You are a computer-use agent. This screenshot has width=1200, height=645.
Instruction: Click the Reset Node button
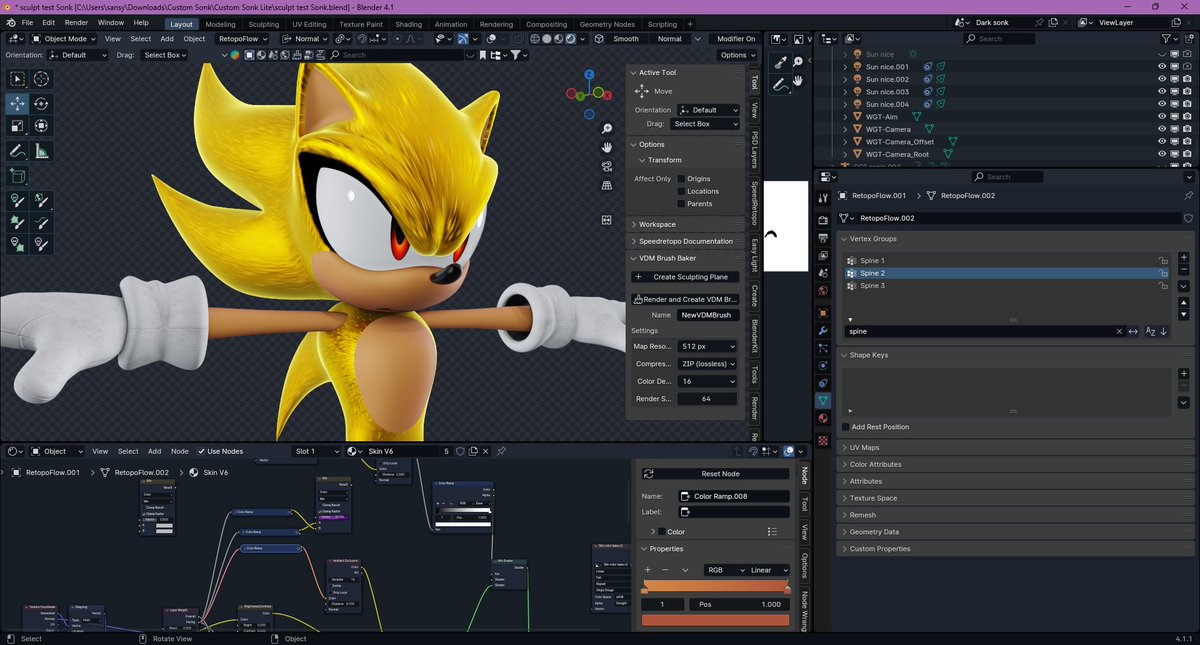[x=715, y=473]
